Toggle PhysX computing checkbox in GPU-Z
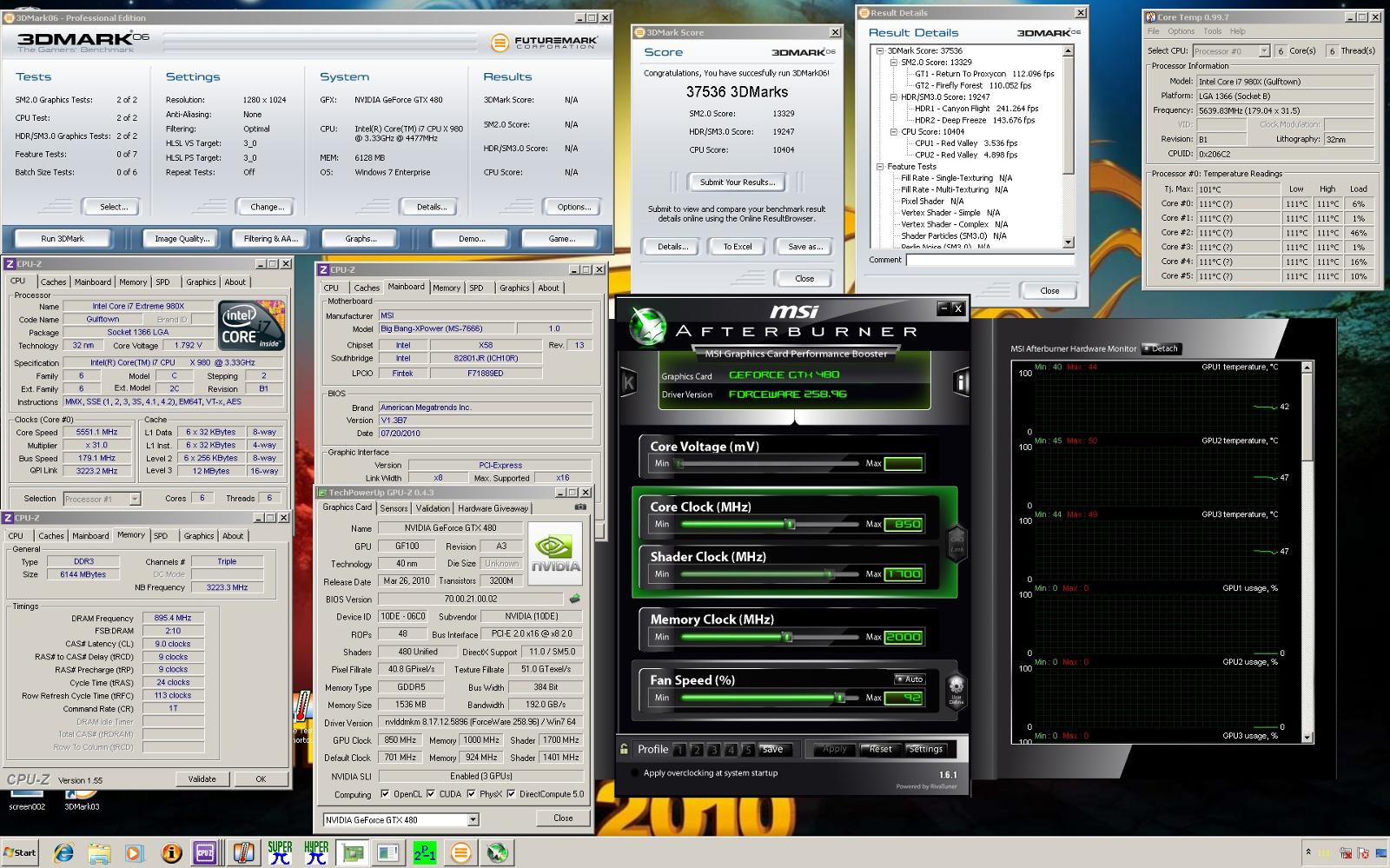Viewport: 1390px width, 868px height. (471, 794)
